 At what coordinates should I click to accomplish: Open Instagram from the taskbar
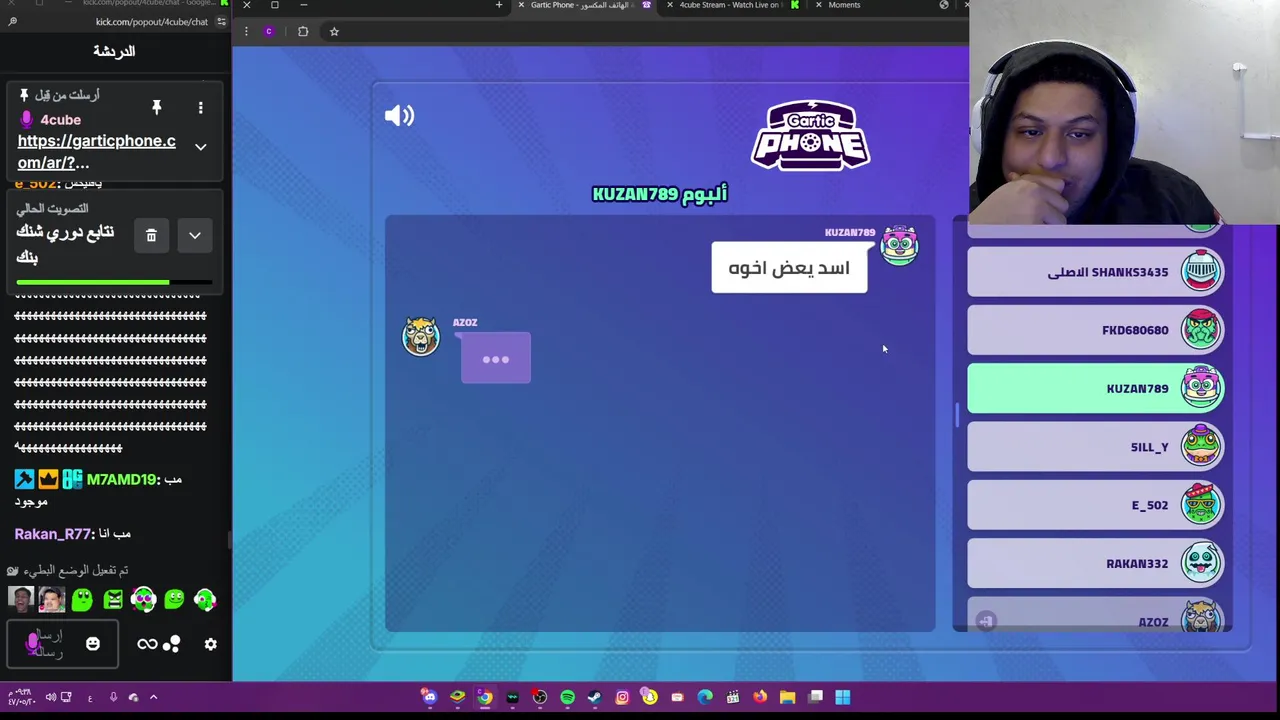(622, 697)
